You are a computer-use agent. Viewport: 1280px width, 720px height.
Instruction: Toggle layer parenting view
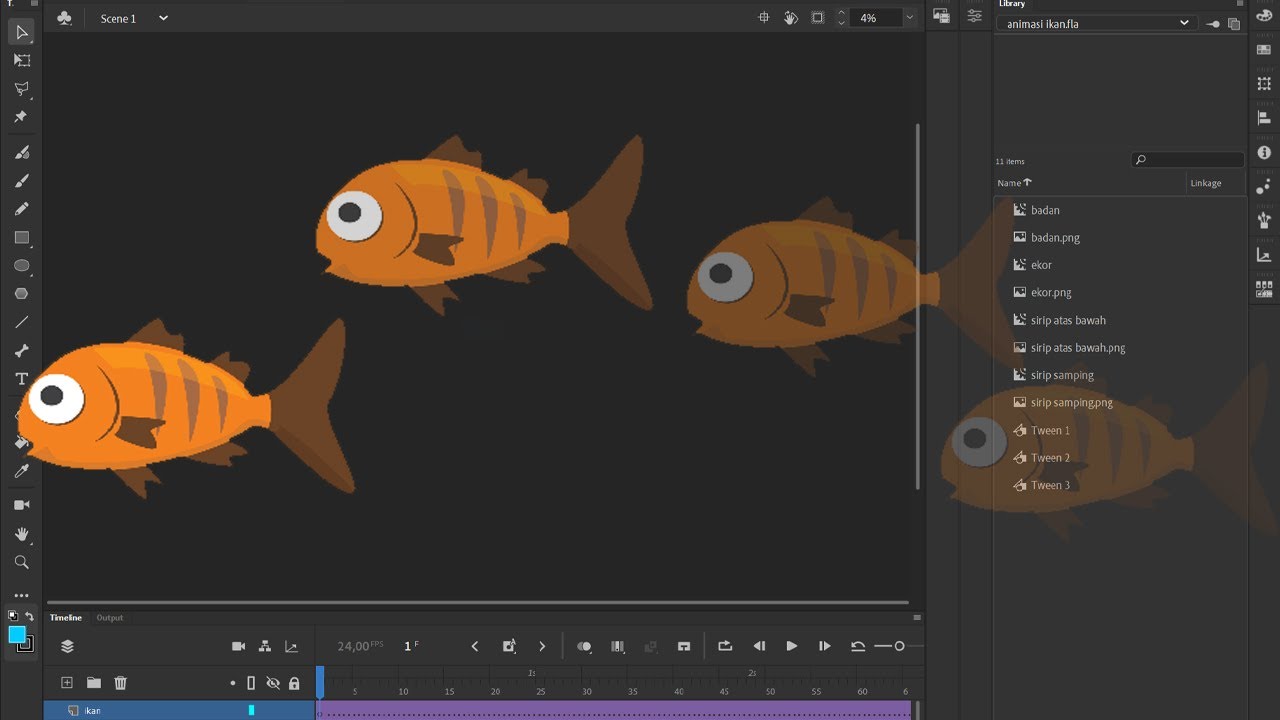[x=265, y=647]
